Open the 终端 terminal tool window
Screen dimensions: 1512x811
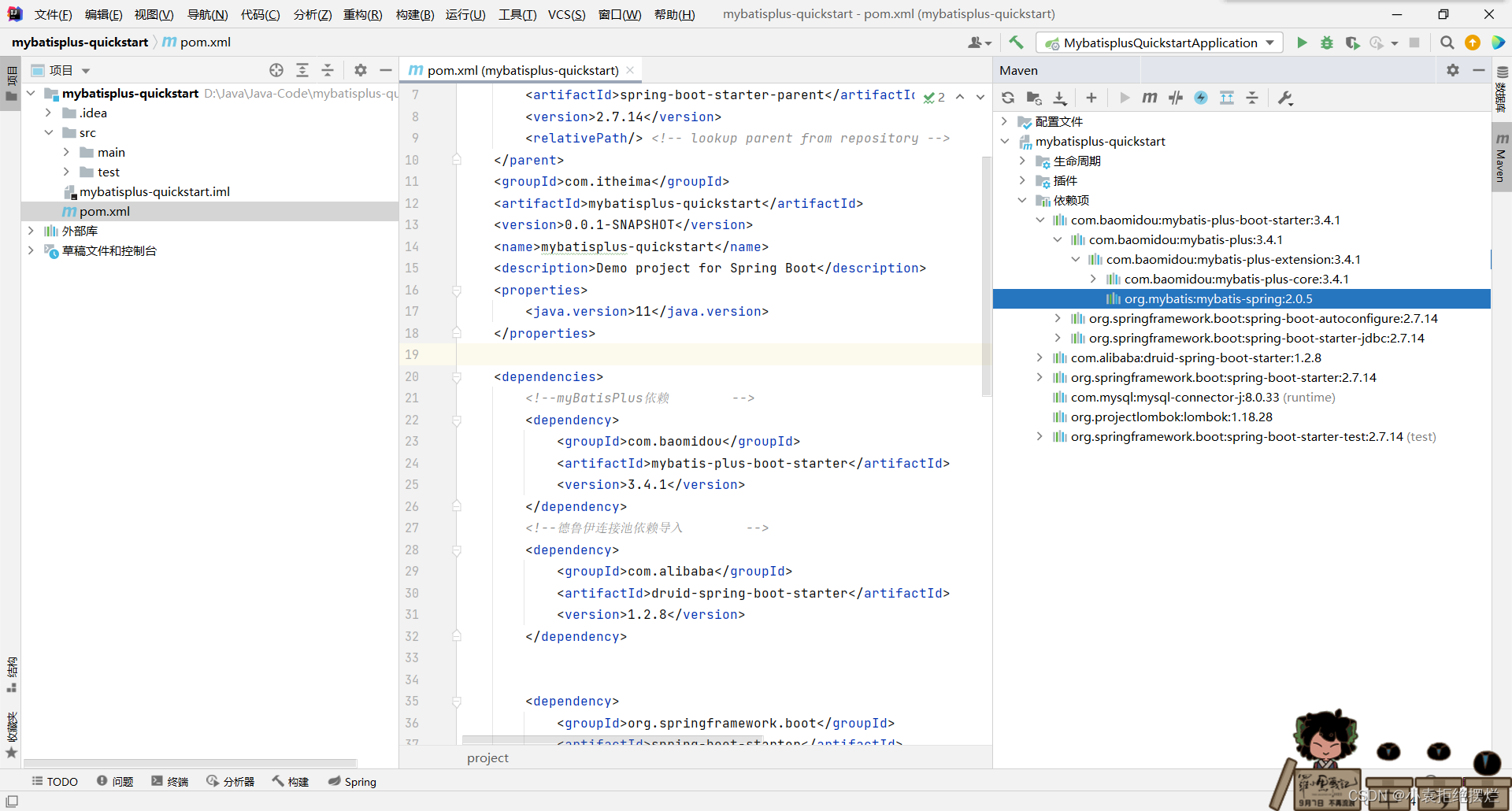170,781
